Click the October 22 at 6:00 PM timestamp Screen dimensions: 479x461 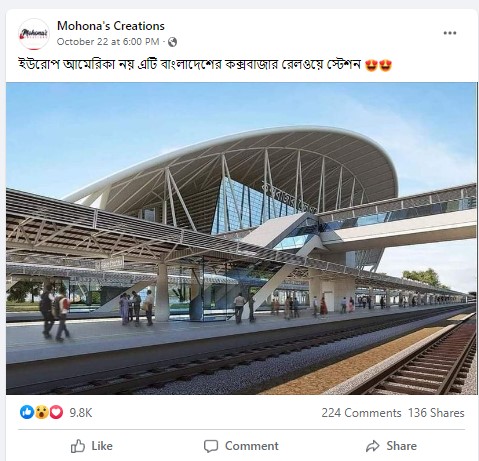point(108,42)
